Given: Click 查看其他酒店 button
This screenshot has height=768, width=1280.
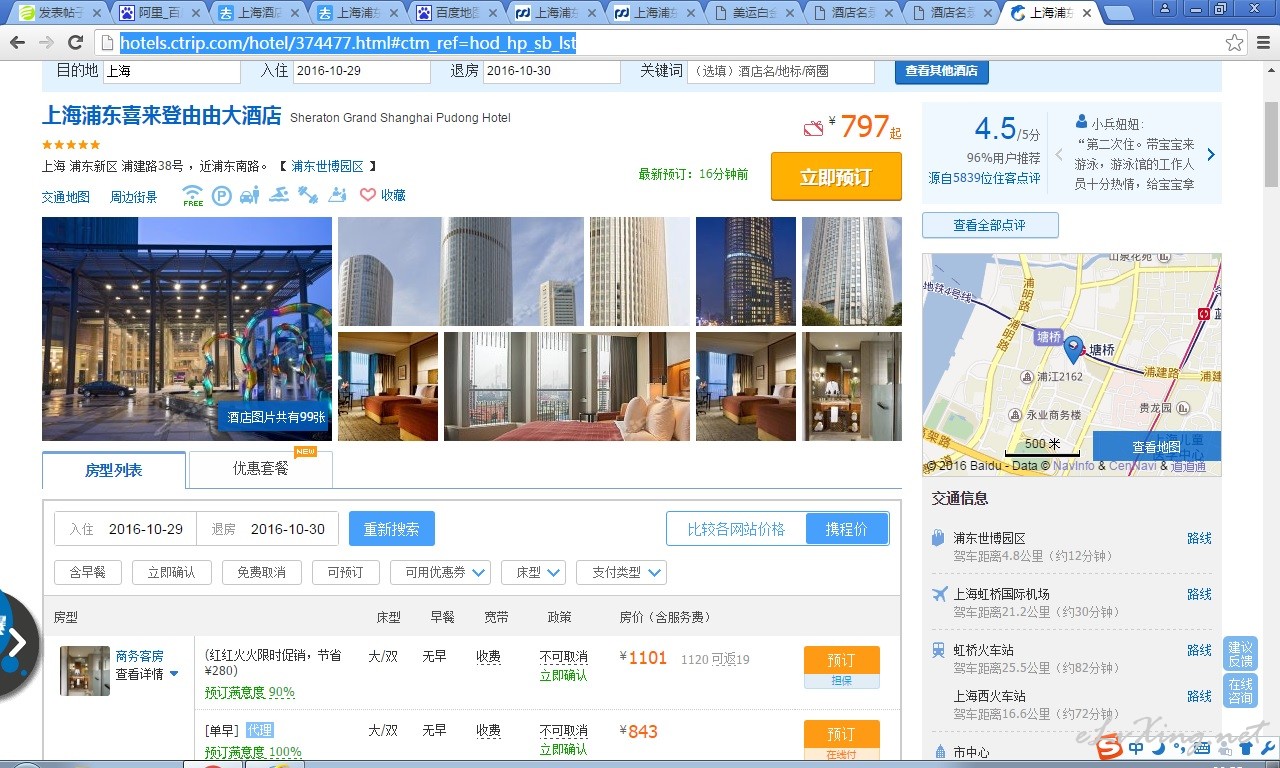Looking at the screenshot, I should click(x=941, y=71).
